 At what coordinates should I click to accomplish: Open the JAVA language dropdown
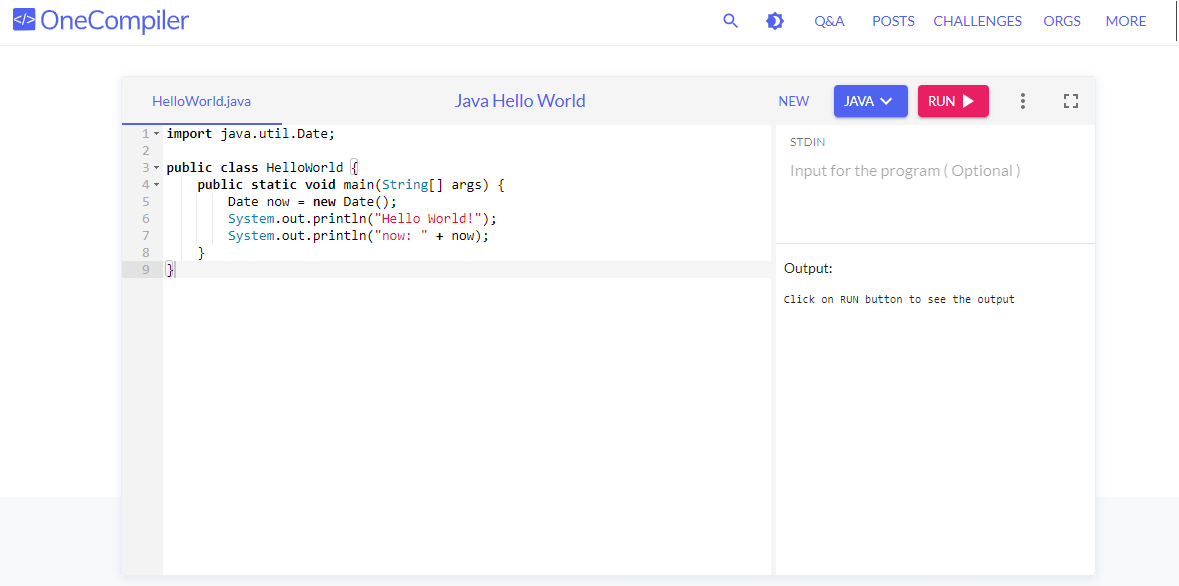(870, 101)
